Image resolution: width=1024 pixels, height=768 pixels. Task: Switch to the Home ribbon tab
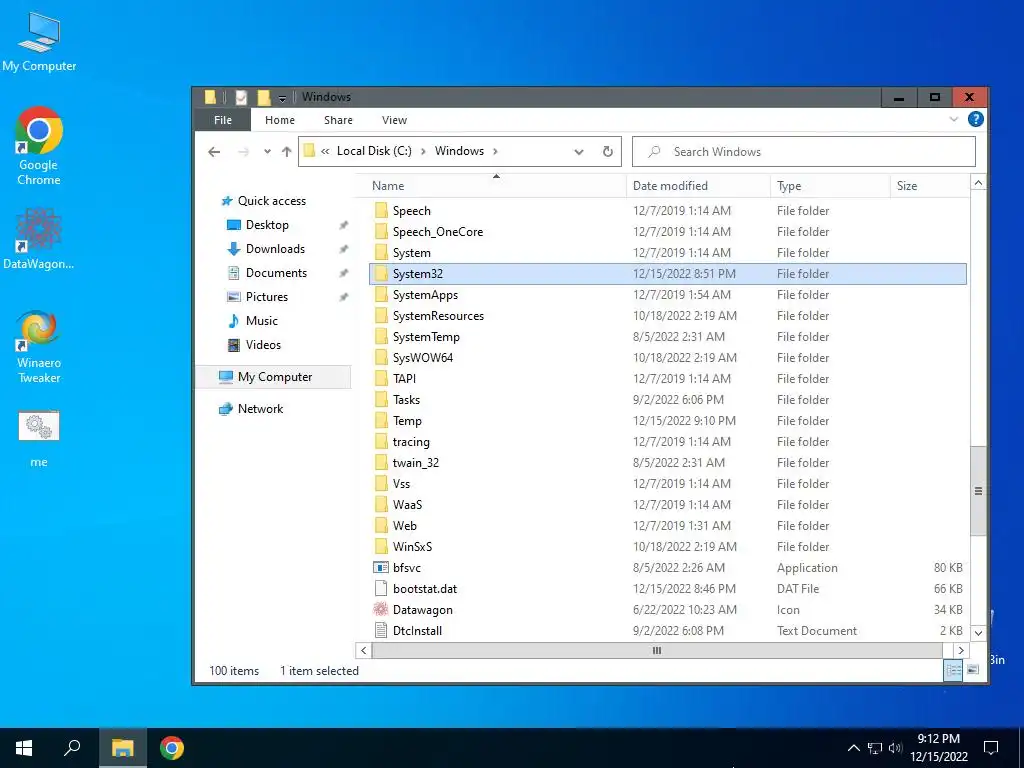coord(280,120)
